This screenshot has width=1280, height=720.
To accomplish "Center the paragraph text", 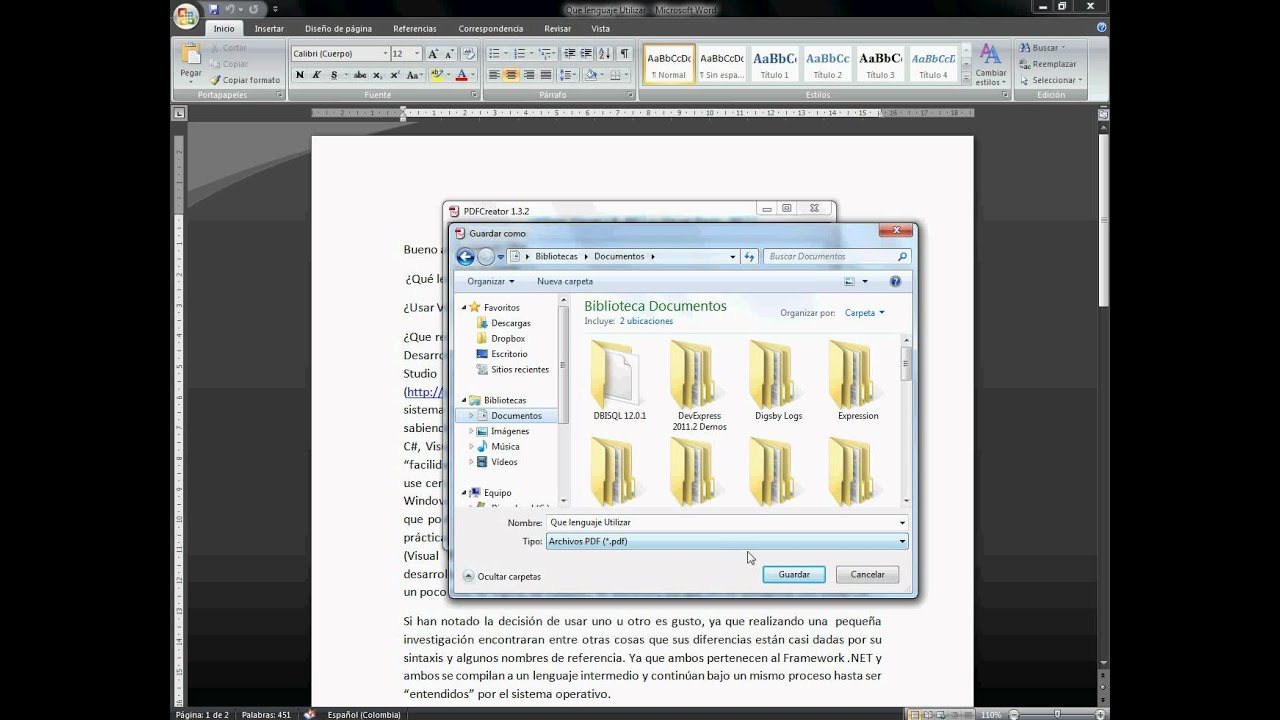I will click(511, 75).
